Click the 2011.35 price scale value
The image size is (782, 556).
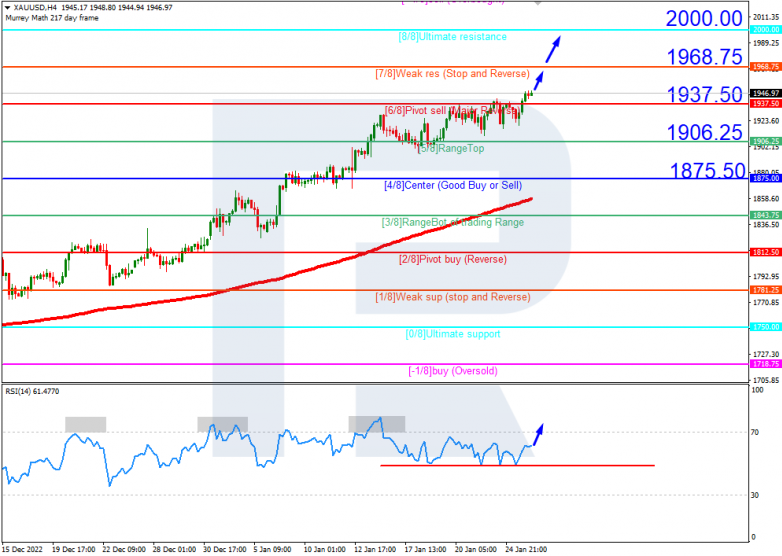coord(767,17)
